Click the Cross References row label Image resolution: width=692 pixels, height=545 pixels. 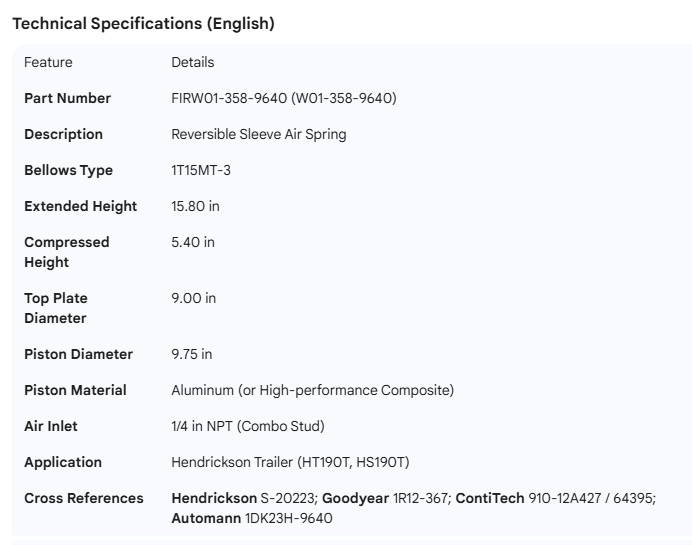click(x=83, y=498)
